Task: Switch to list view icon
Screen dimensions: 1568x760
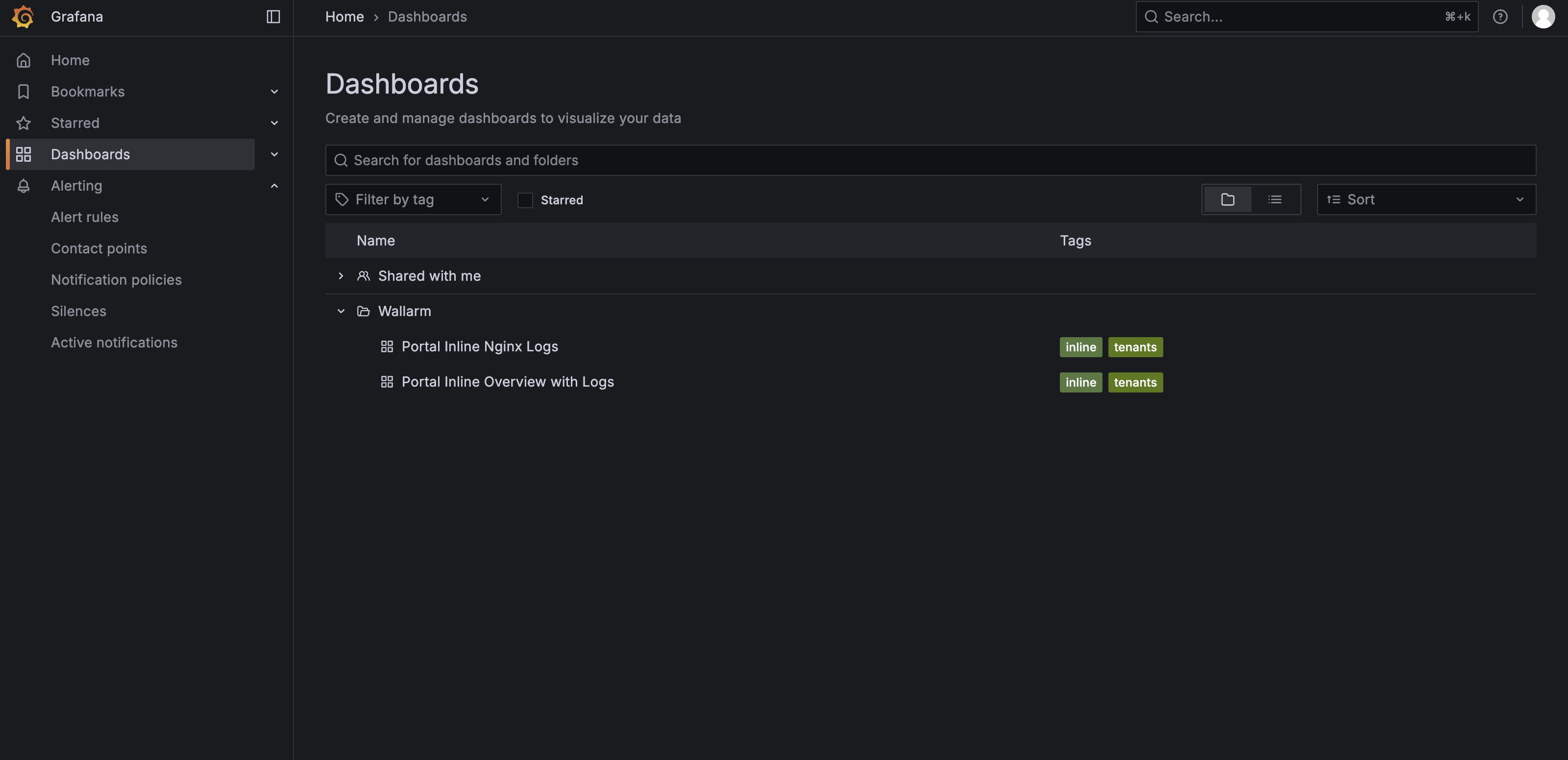Action: tap(1274, 199)
